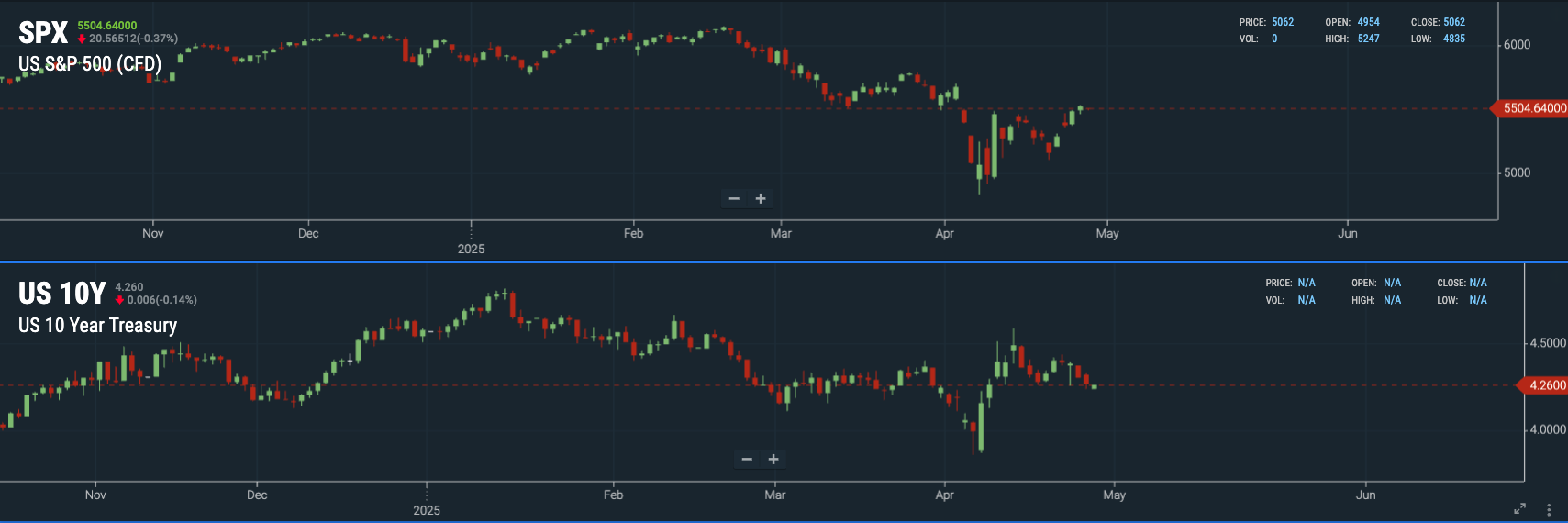The height and width of the screenshot is (523, 1568).
Task: Click the Apr label on SPX time axis
Action: point(945,233)
